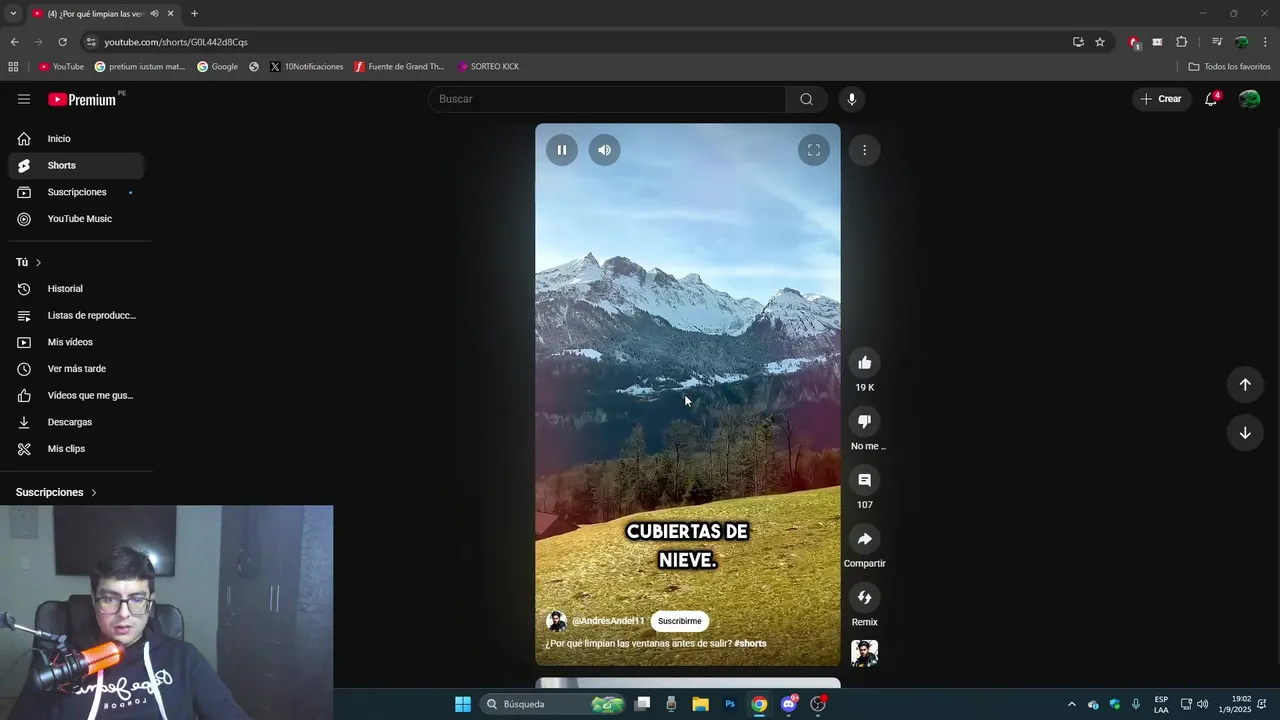The width and height of the screenshot is (1280, 720).
Task: Open Listas de reproducción in the sidebar
Action: click(76, 316)
